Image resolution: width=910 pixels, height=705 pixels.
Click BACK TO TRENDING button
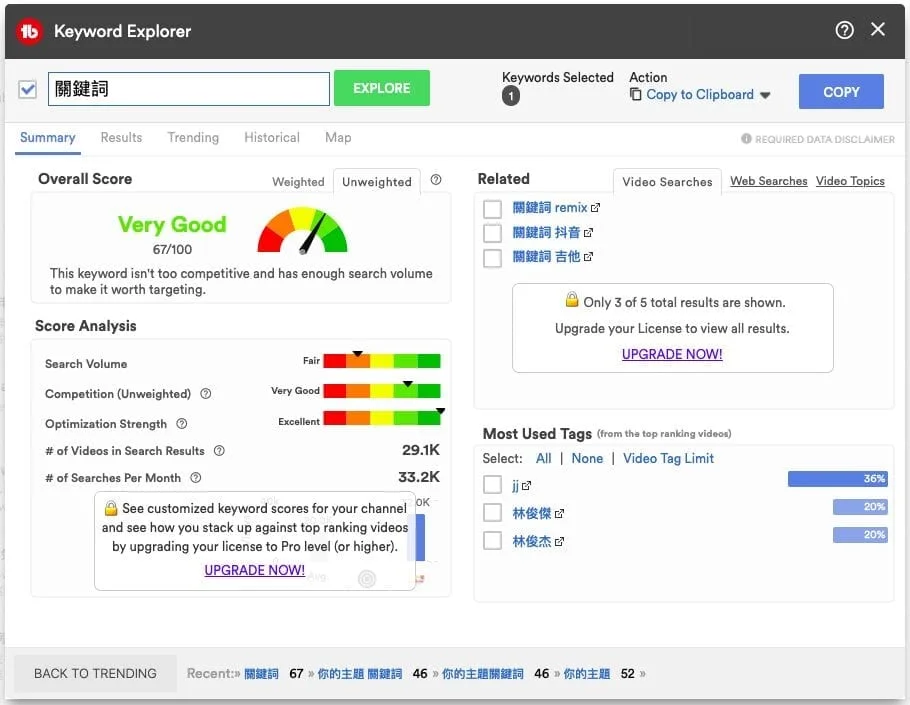pos(95,673)
